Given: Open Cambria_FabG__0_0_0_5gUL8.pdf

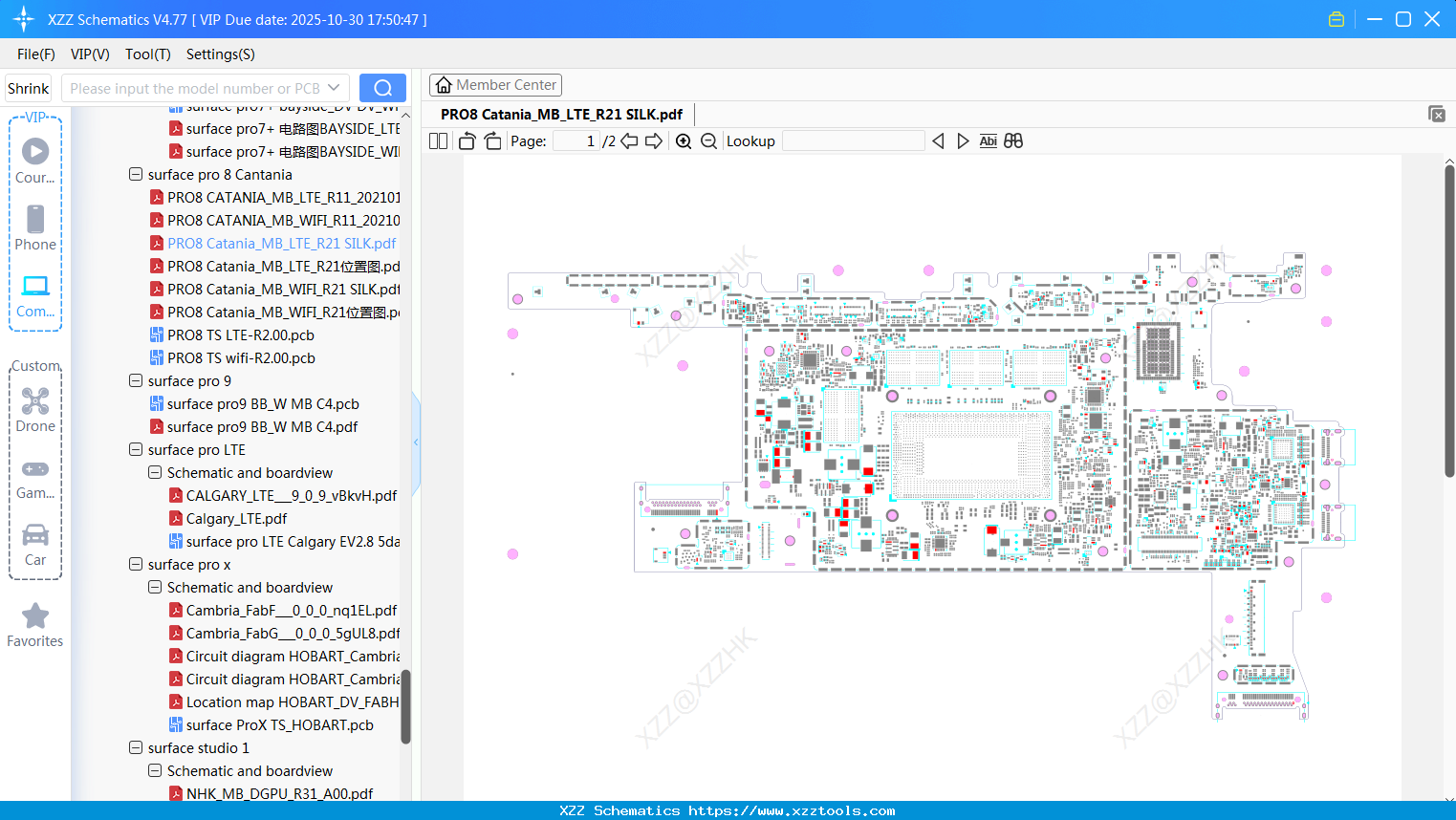Looking at the screenshot, I should (x=285, y=634).
